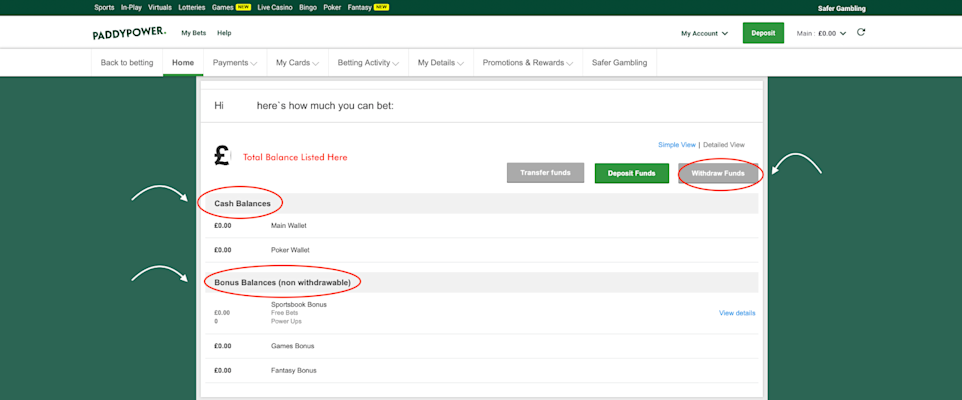Click the Power Ups text
Viewport: 962px width, 400px height.
click(286, 321)
